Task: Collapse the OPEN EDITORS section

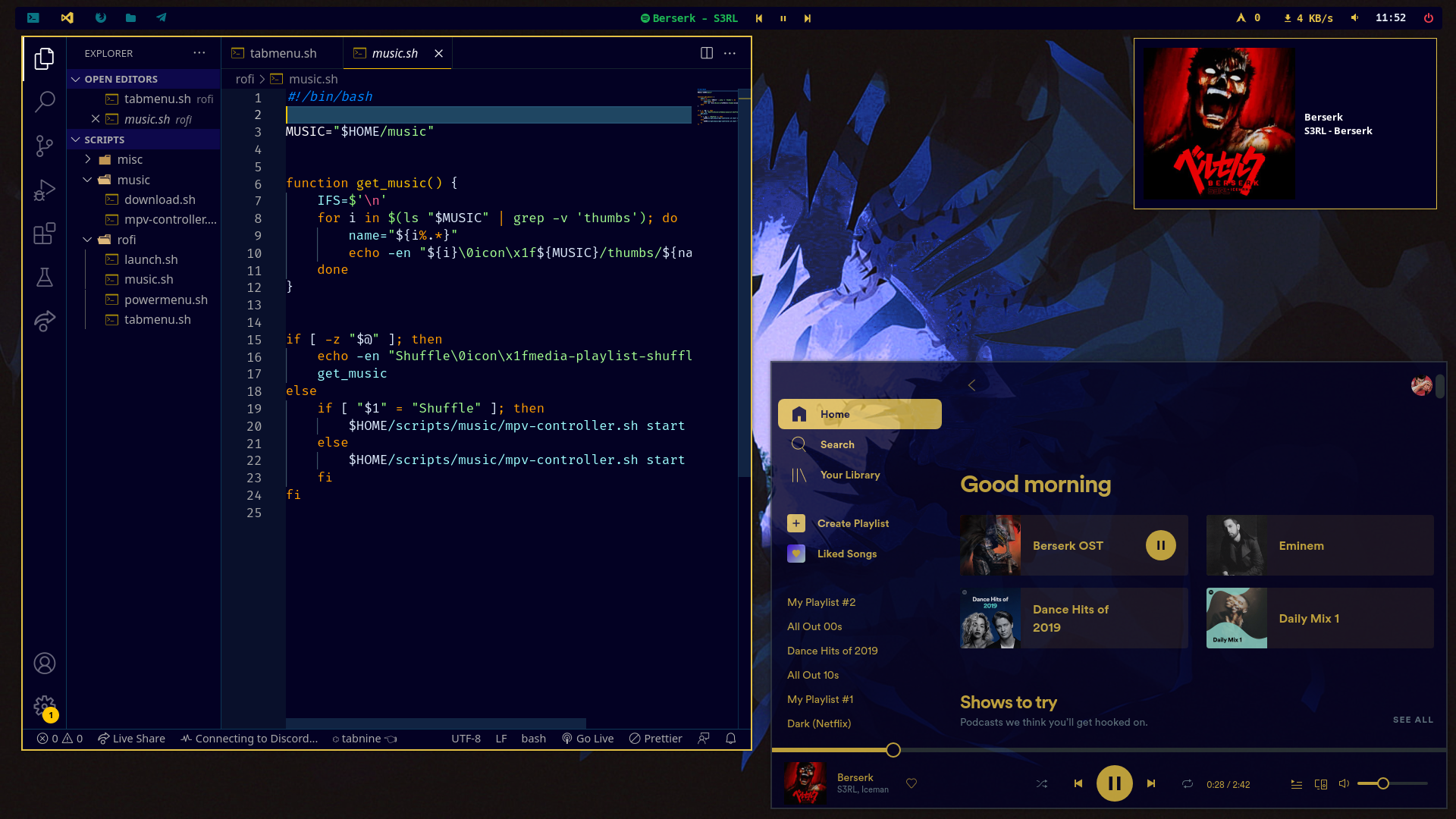Action: point(76,79)
